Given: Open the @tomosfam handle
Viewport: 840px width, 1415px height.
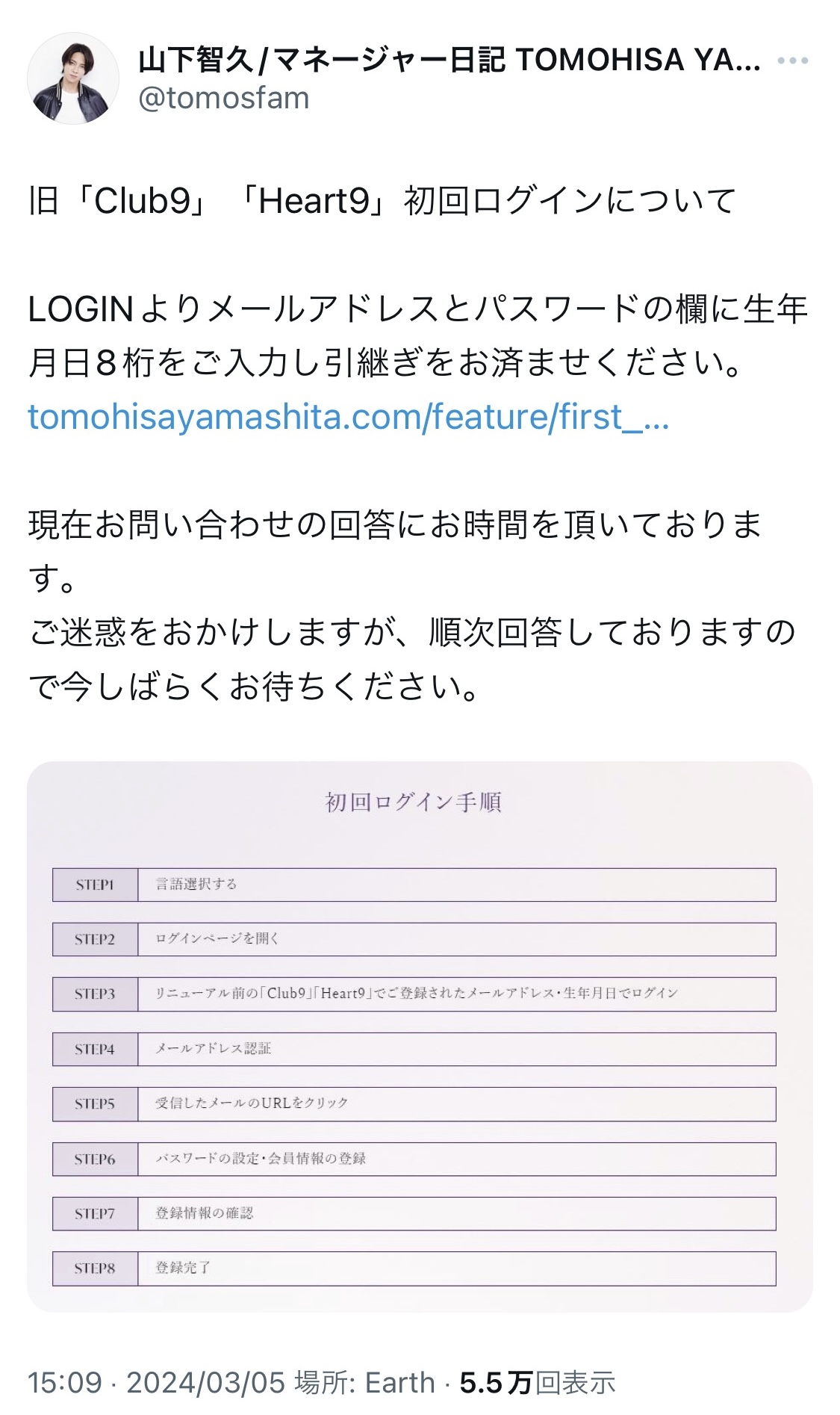Looking at the screenshot, I should (x=223, y=98).
